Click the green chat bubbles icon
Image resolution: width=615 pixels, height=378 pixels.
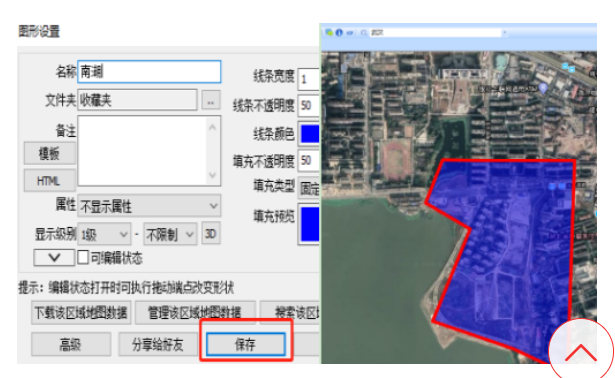tap(329, 33)
